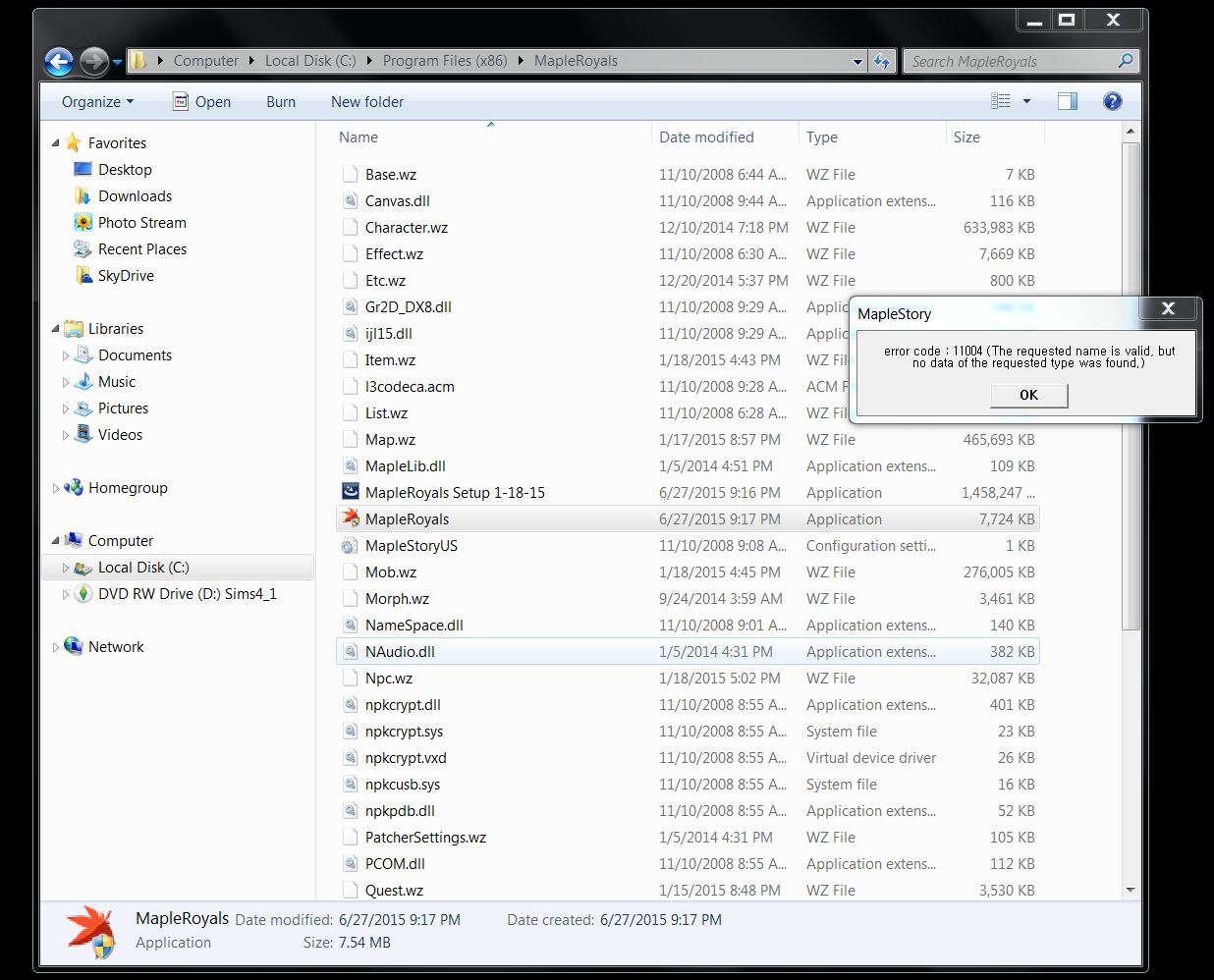
Task: Collapse the Favorites group
Action: coord(55,143)
